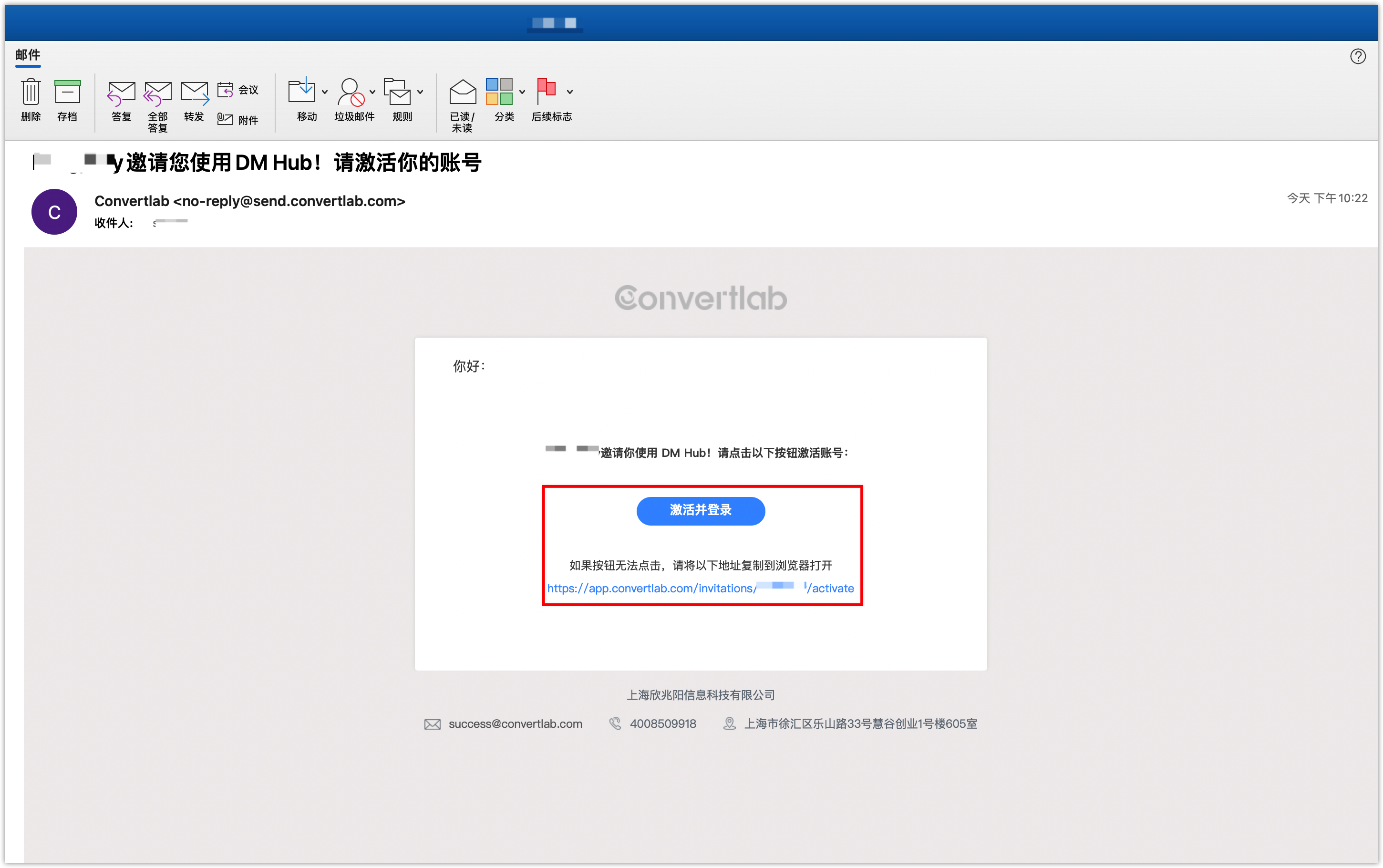The image size is (1383, 868).
Task: Click the footer phone icon
Action: (x=615, y=724)
